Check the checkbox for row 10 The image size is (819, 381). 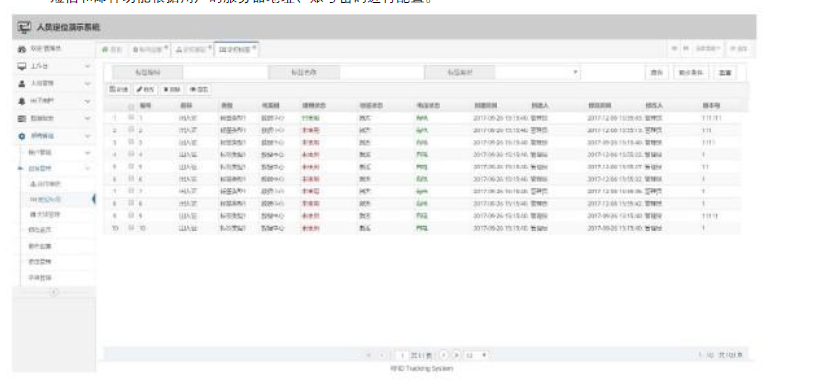[131, 228]
